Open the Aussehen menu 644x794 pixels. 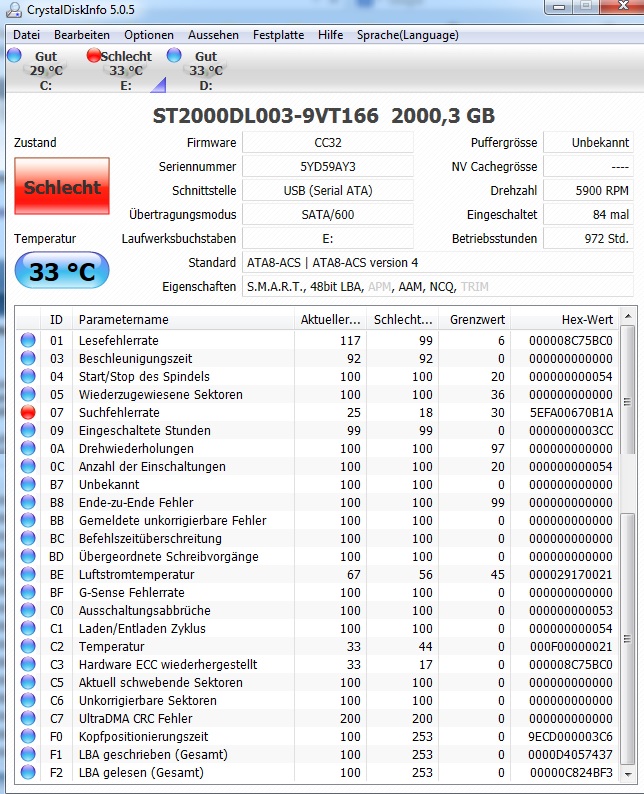pos(213,35)
